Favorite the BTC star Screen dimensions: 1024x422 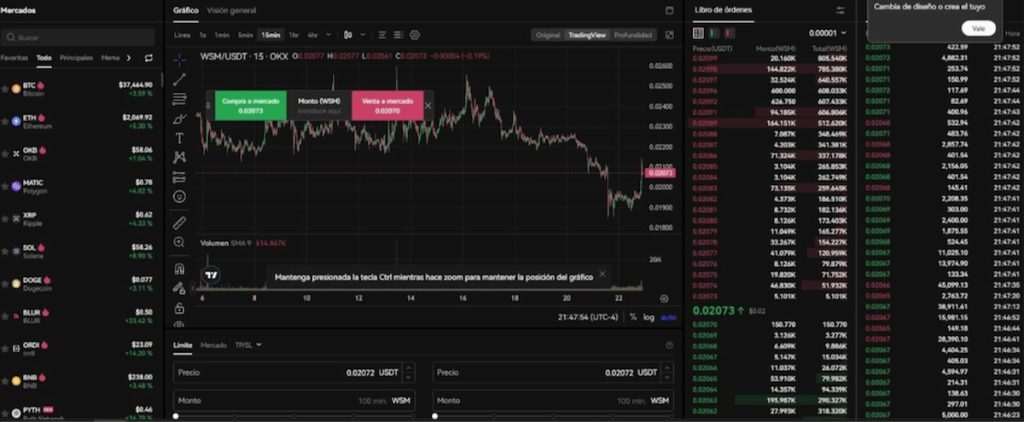5,89
